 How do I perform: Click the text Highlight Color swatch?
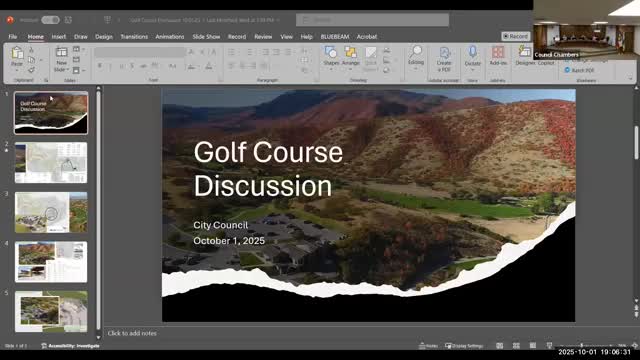pos(191,66)
